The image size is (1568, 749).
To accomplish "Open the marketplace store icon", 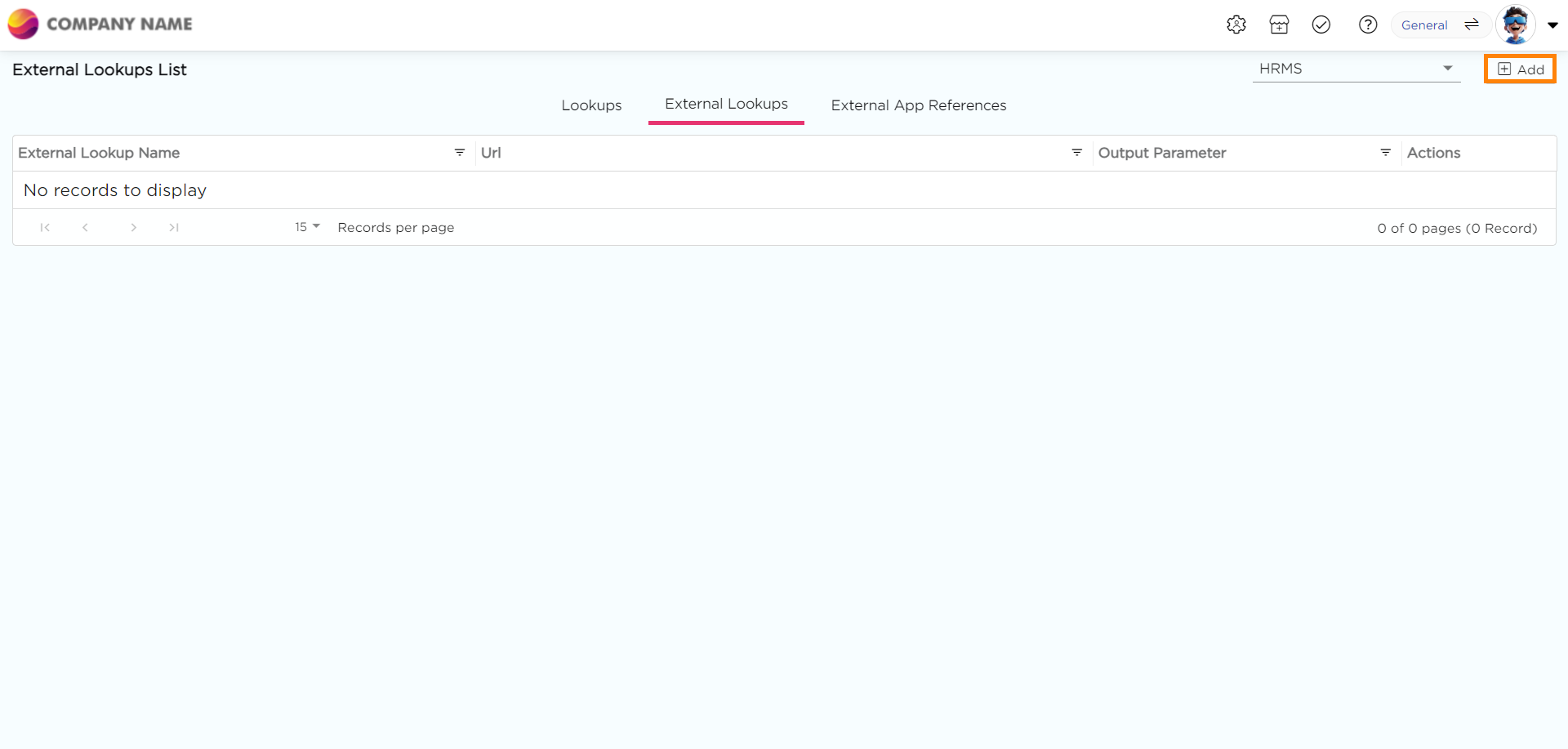I will [1279, 25].
